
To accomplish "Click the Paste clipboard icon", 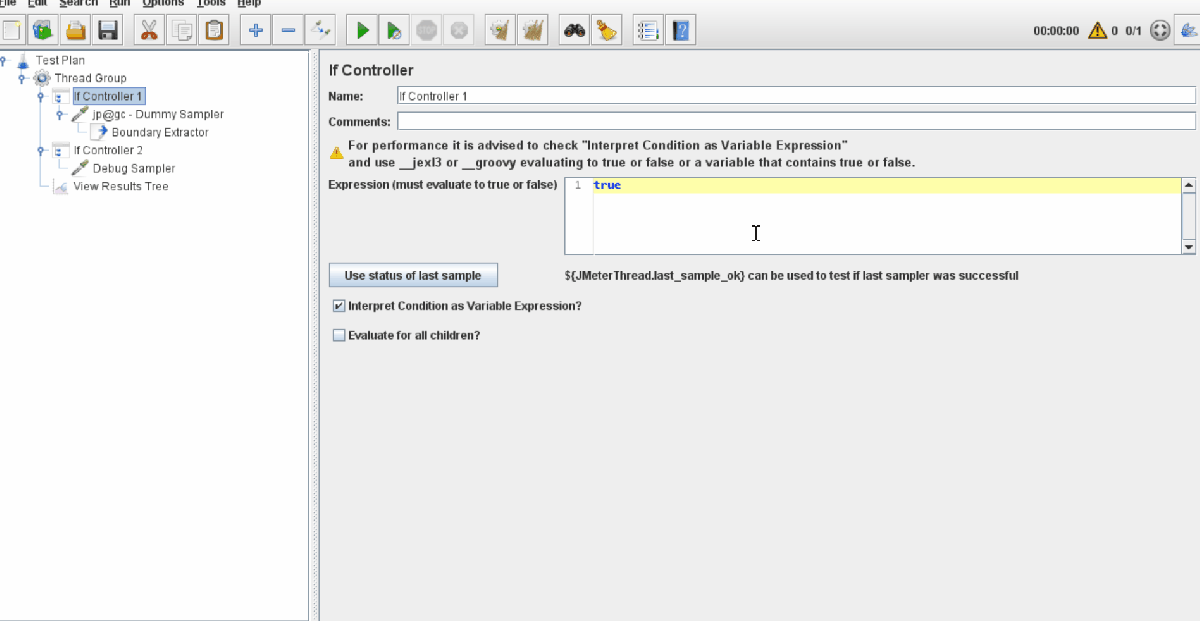I will pyautogui.click(x=214, y=30).
